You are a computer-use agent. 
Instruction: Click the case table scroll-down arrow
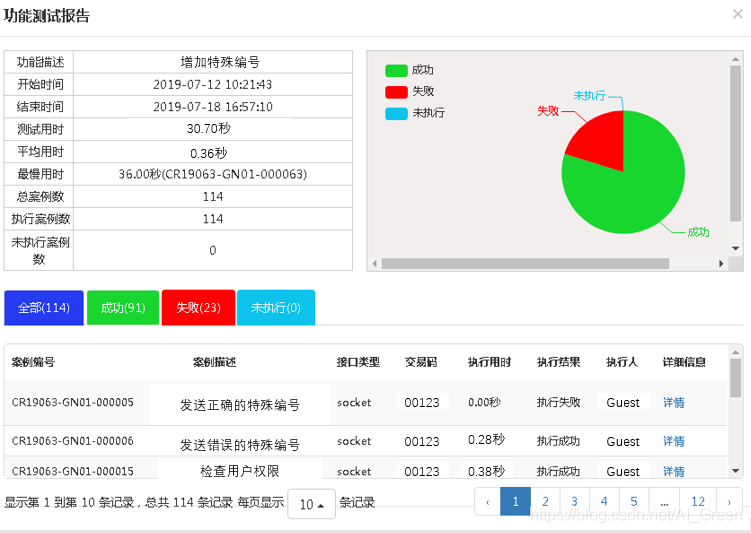(x=736, y=471)
